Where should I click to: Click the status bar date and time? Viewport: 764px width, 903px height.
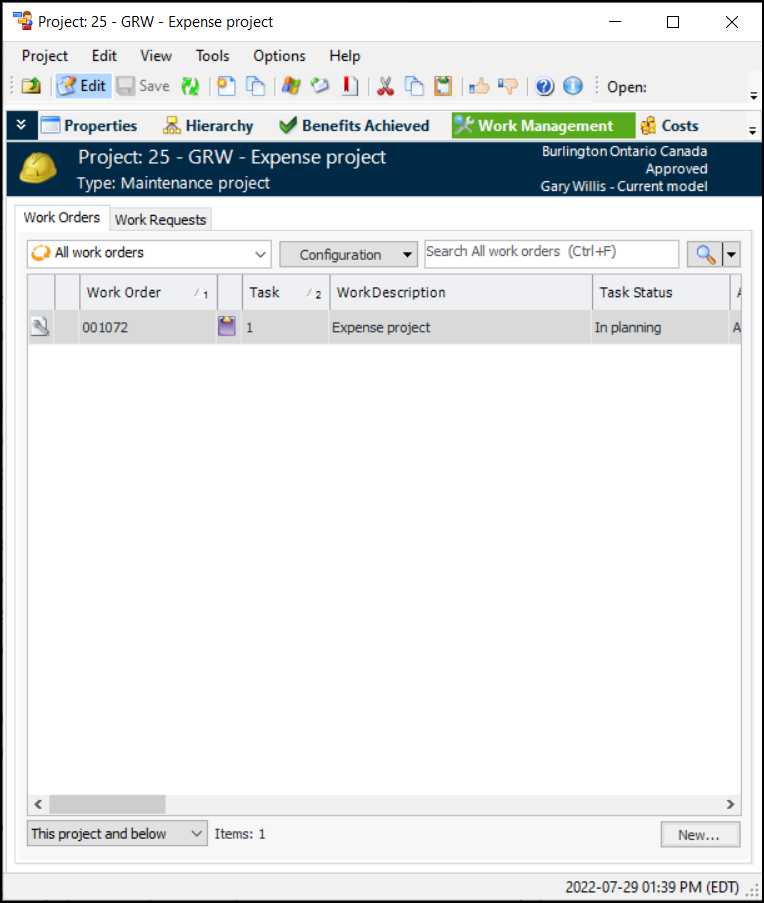[x=652, y=887]
